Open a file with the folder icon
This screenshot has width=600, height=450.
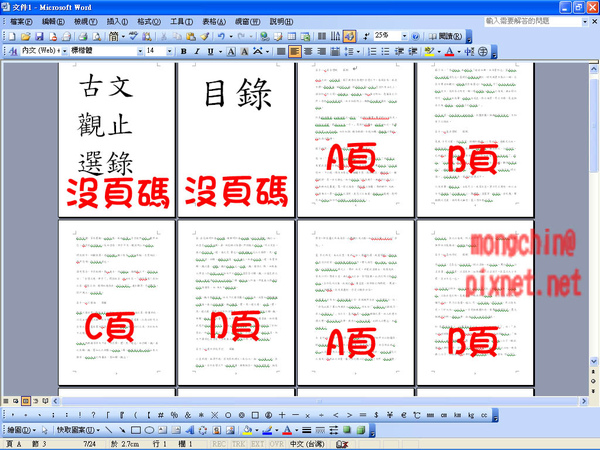tap(25, 36)
